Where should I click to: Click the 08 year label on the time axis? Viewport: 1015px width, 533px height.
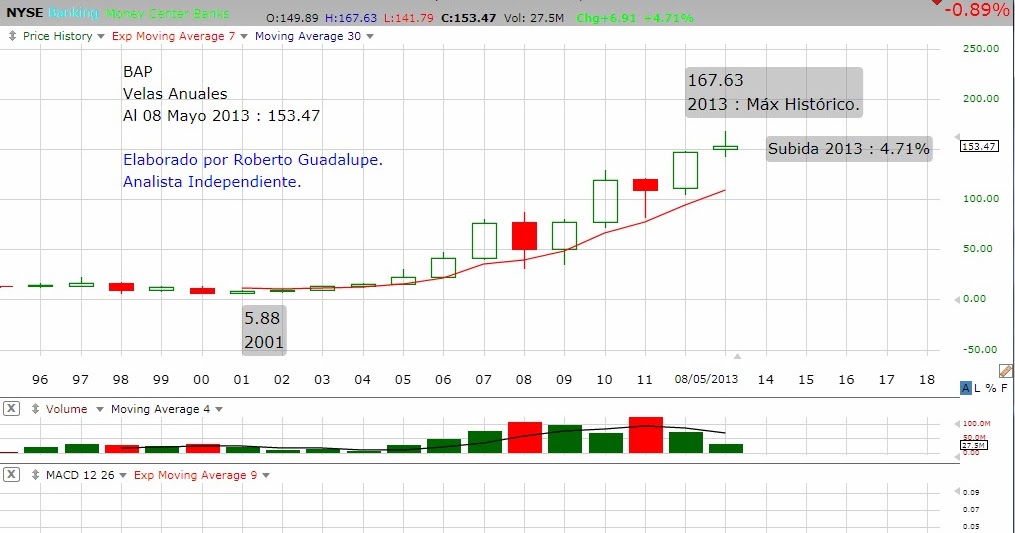coord(524,380)
